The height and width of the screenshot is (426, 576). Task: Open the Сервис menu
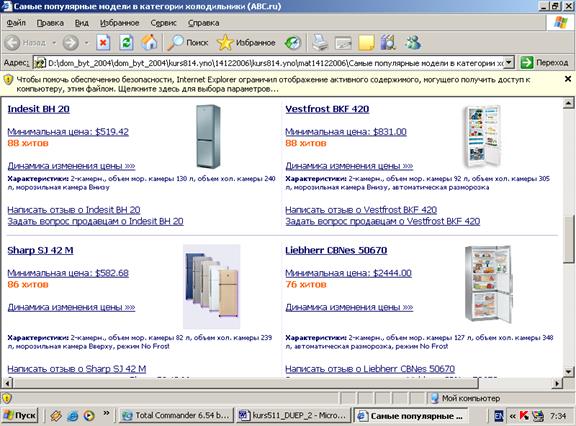tap(163, 23)
